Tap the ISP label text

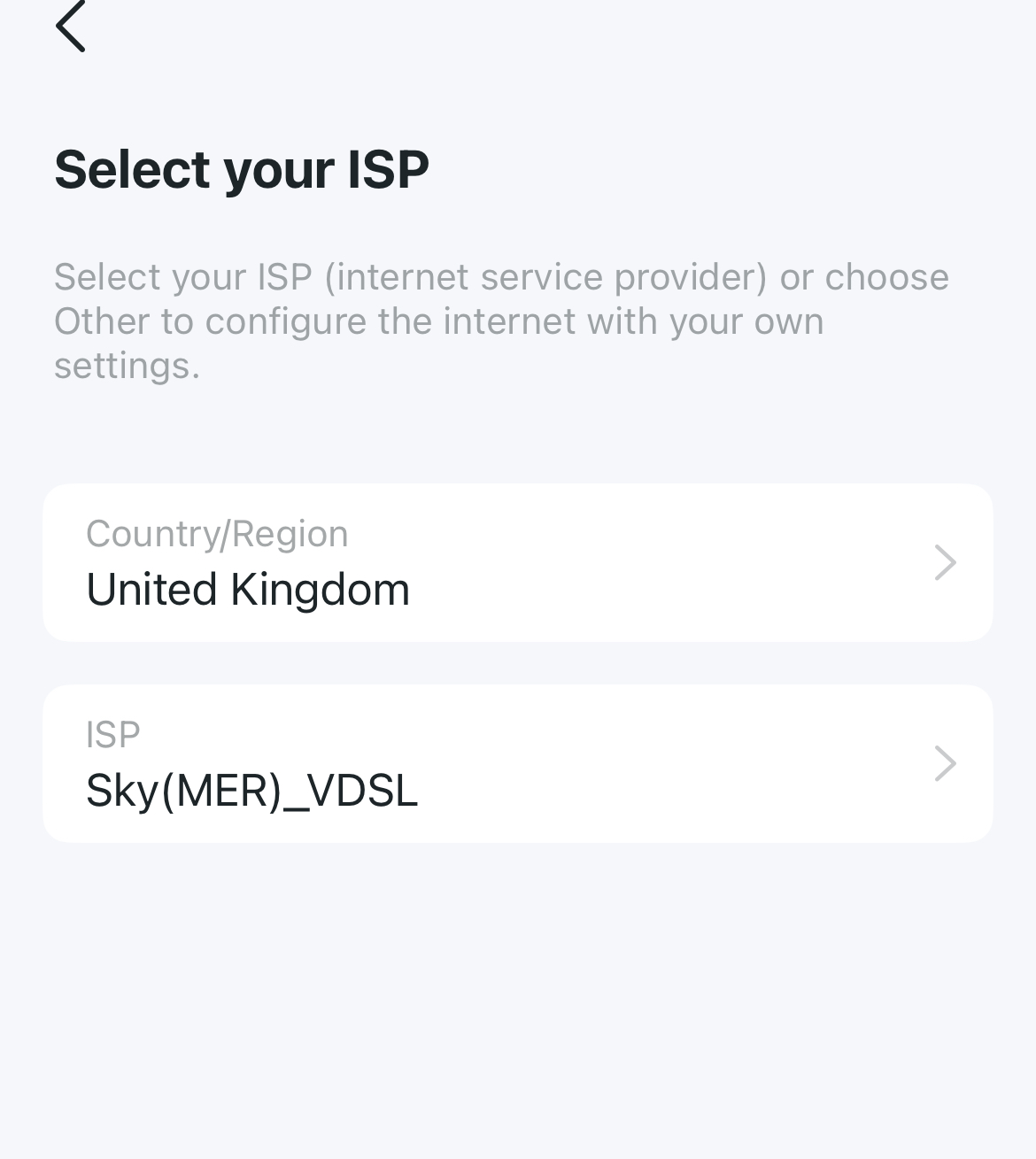pyautogui.click(x=113, y=733)
